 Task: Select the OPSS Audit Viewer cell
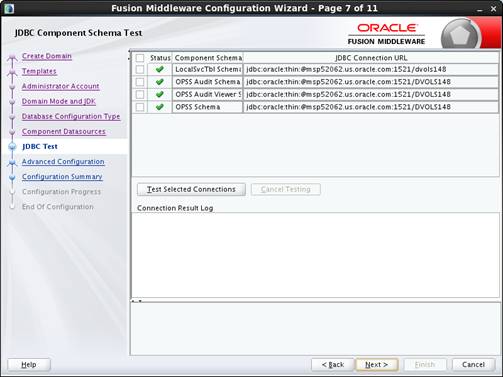pos(207,94)
